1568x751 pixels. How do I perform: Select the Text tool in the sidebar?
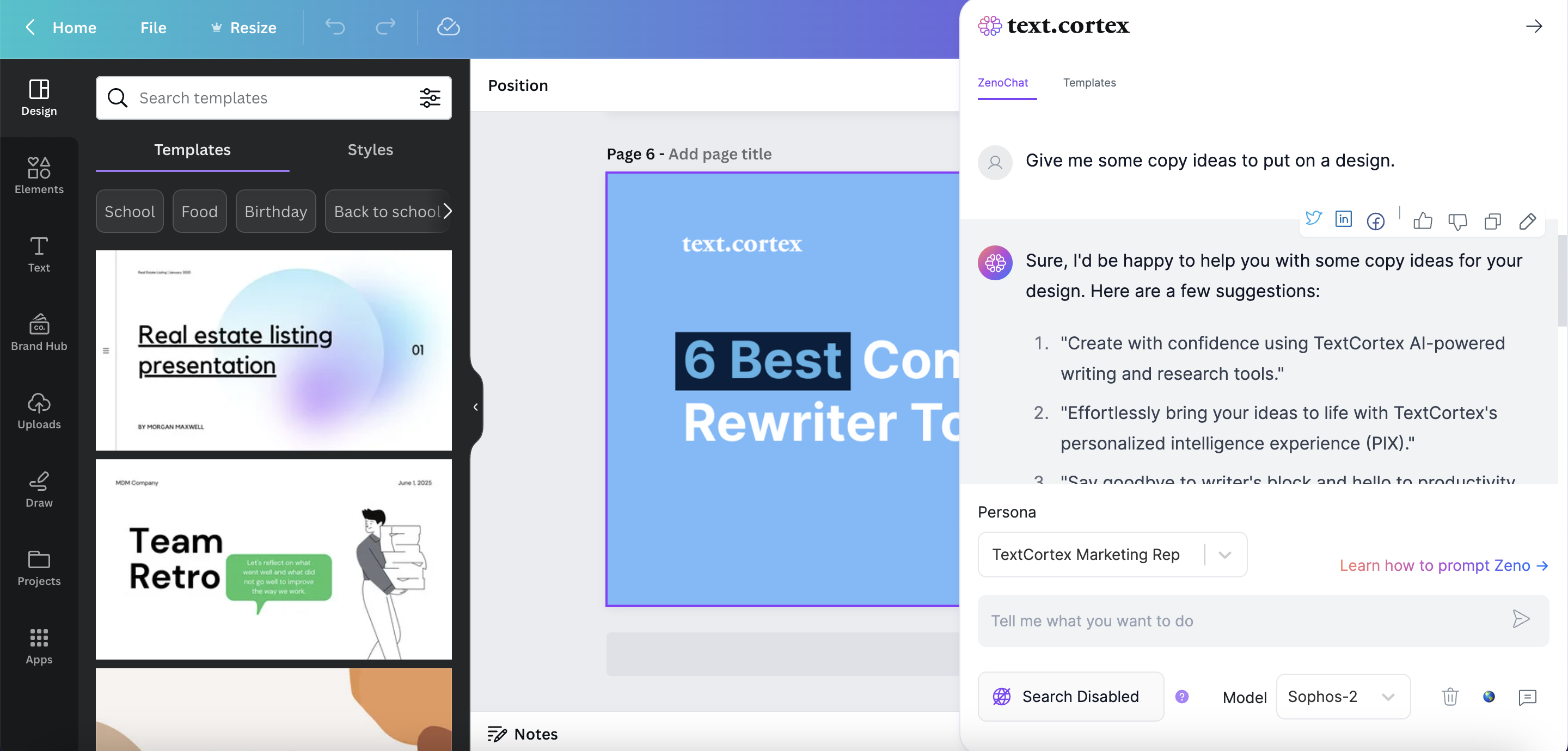point(39,254)
